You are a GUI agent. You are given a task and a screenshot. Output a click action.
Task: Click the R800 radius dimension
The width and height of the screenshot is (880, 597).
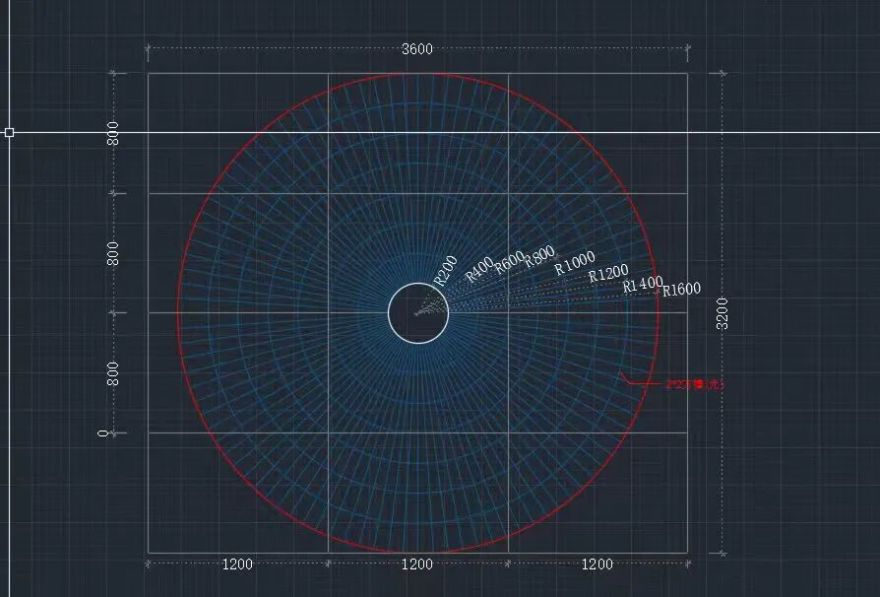(540, 257)
